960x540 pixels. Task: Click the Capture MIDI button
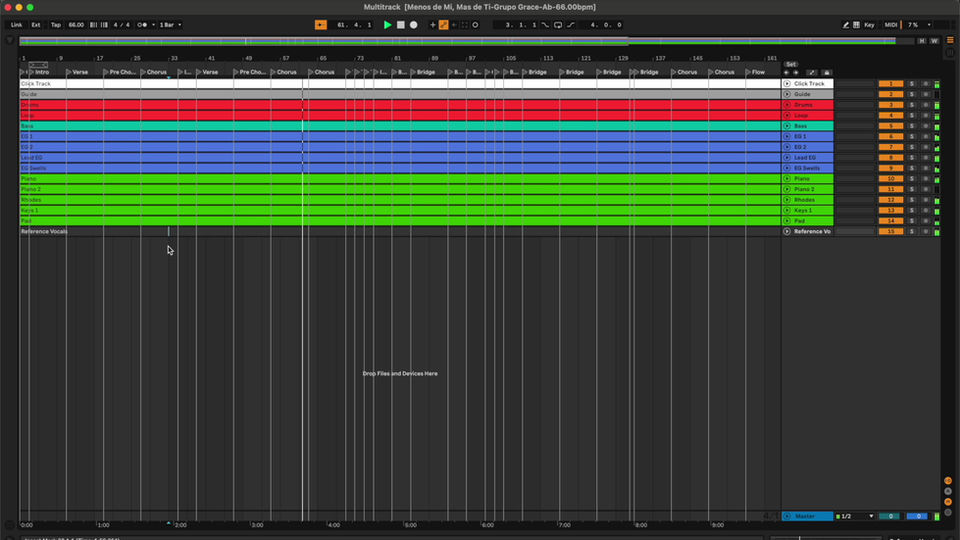pos(465,25)
